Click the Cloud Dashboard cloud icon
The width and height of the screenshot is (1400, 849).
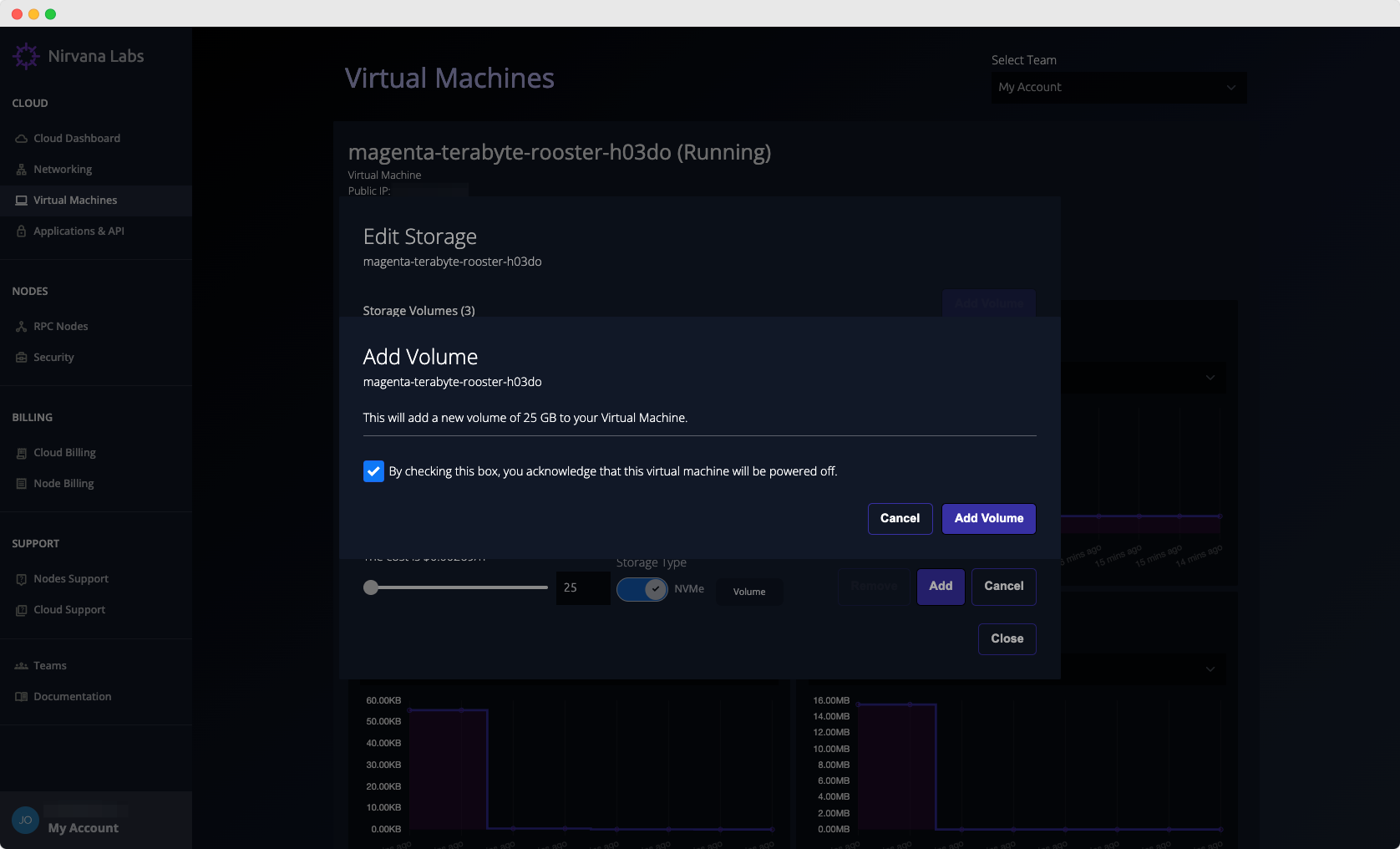coord(22,139)
